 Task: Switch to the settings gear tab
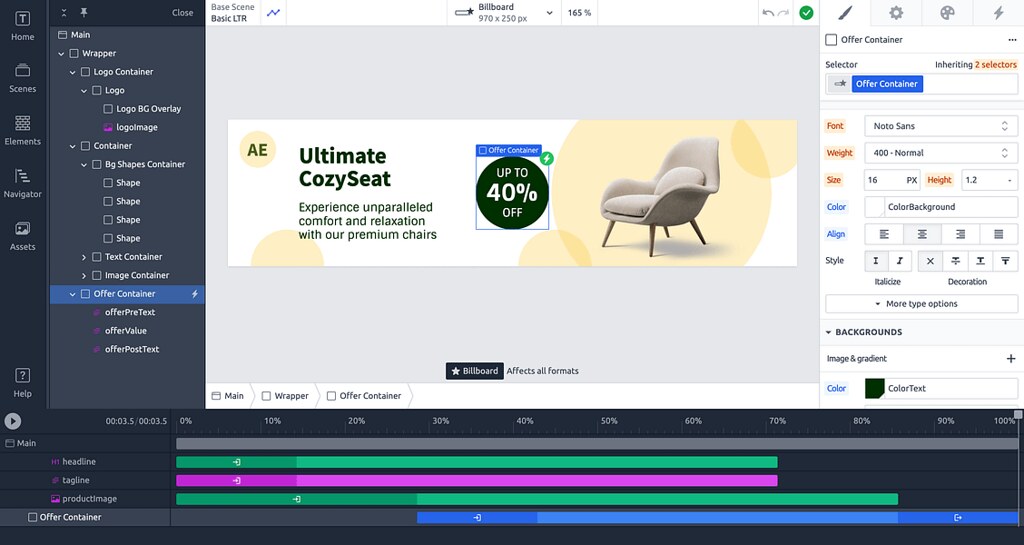pyautogui.click(x=896, y=13)
